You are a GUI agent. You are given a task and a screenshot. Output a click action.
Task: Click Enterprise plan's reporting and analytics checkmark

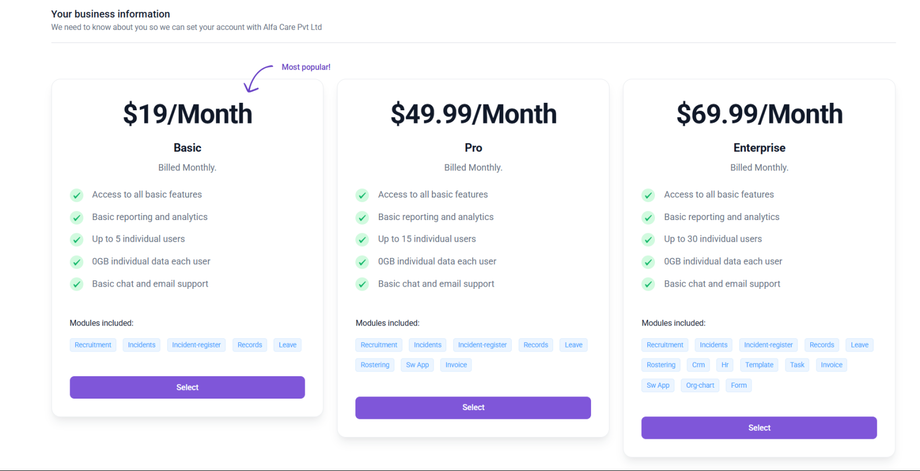pyautogui.click(x=648, y=217)
